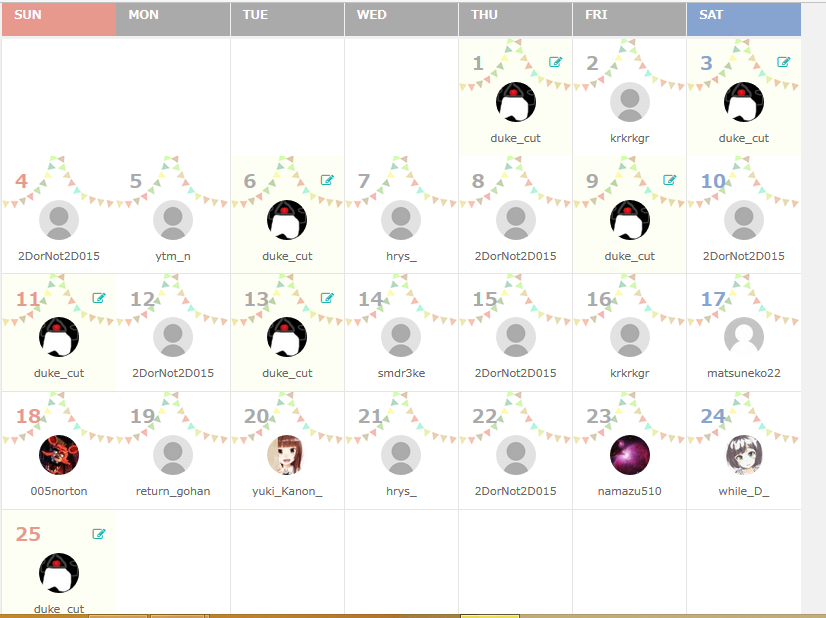The height and width of the screenshot is (618, 826).
Task: Click username krkrkgr under day 2
Action: click(630, 138)
